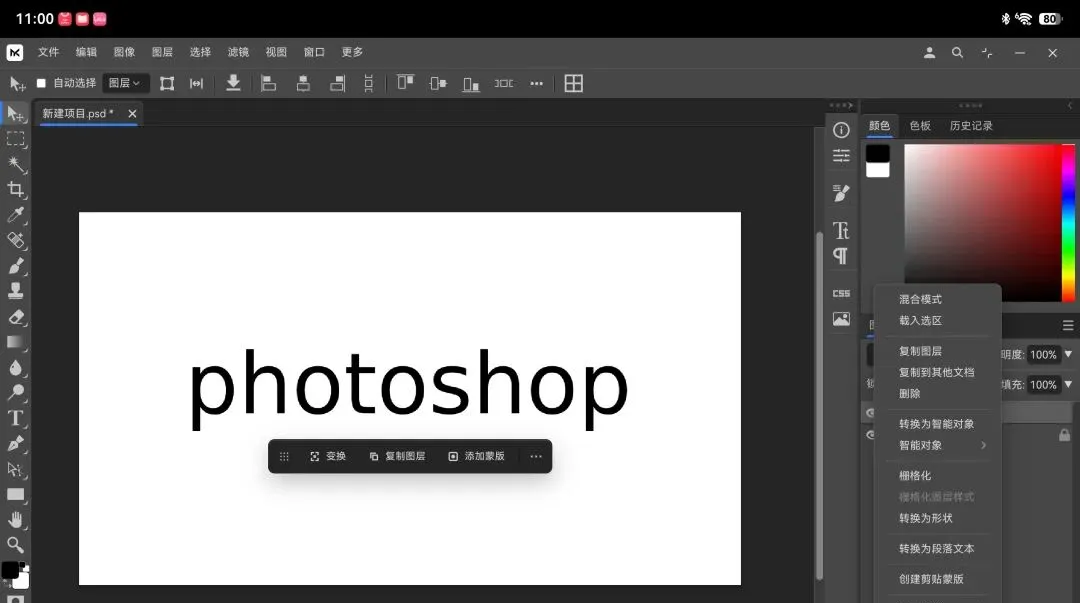1080x603 pixels.
Task: Open the Character panel icon
Action: point(841,230)
